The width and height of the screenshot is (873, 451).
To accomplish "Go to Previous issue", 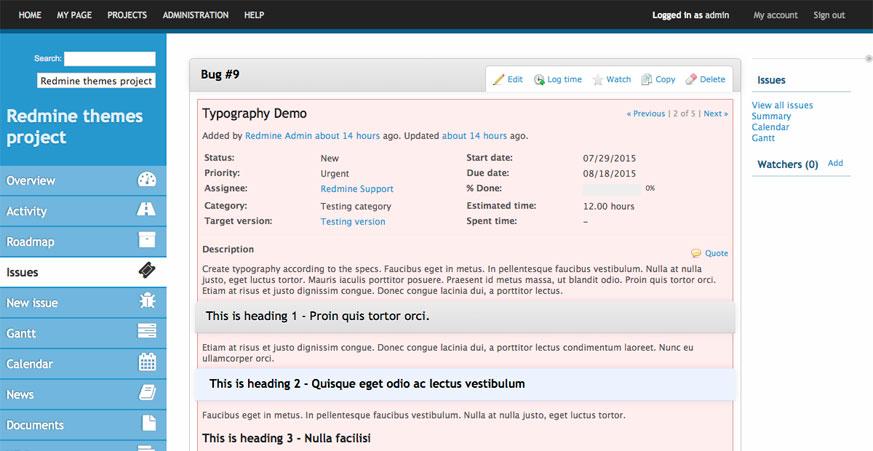I will (x=646, y=114).
